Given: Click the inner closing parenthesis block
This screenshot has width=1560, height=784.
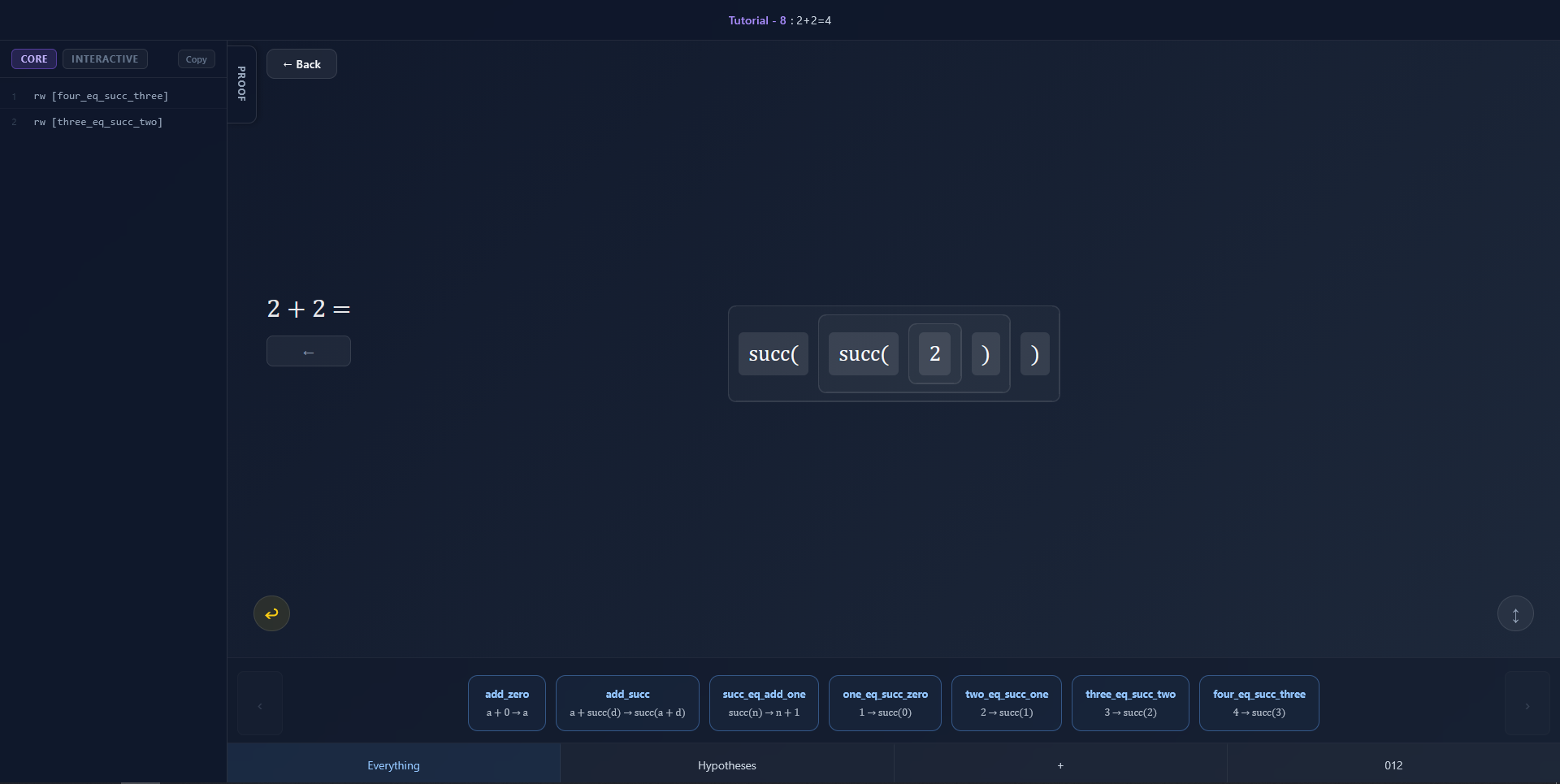Looking at the screenshot, I should [986, 353].
